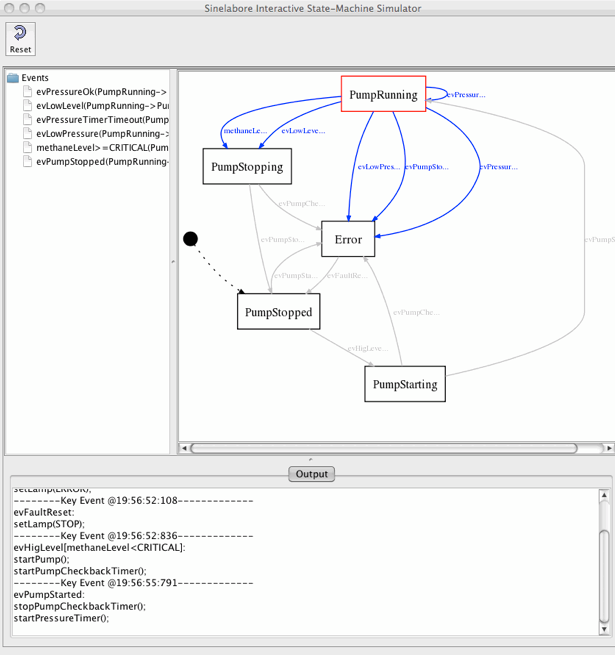
Task: Click the PumpRunning state box
Action: (383, 95)
